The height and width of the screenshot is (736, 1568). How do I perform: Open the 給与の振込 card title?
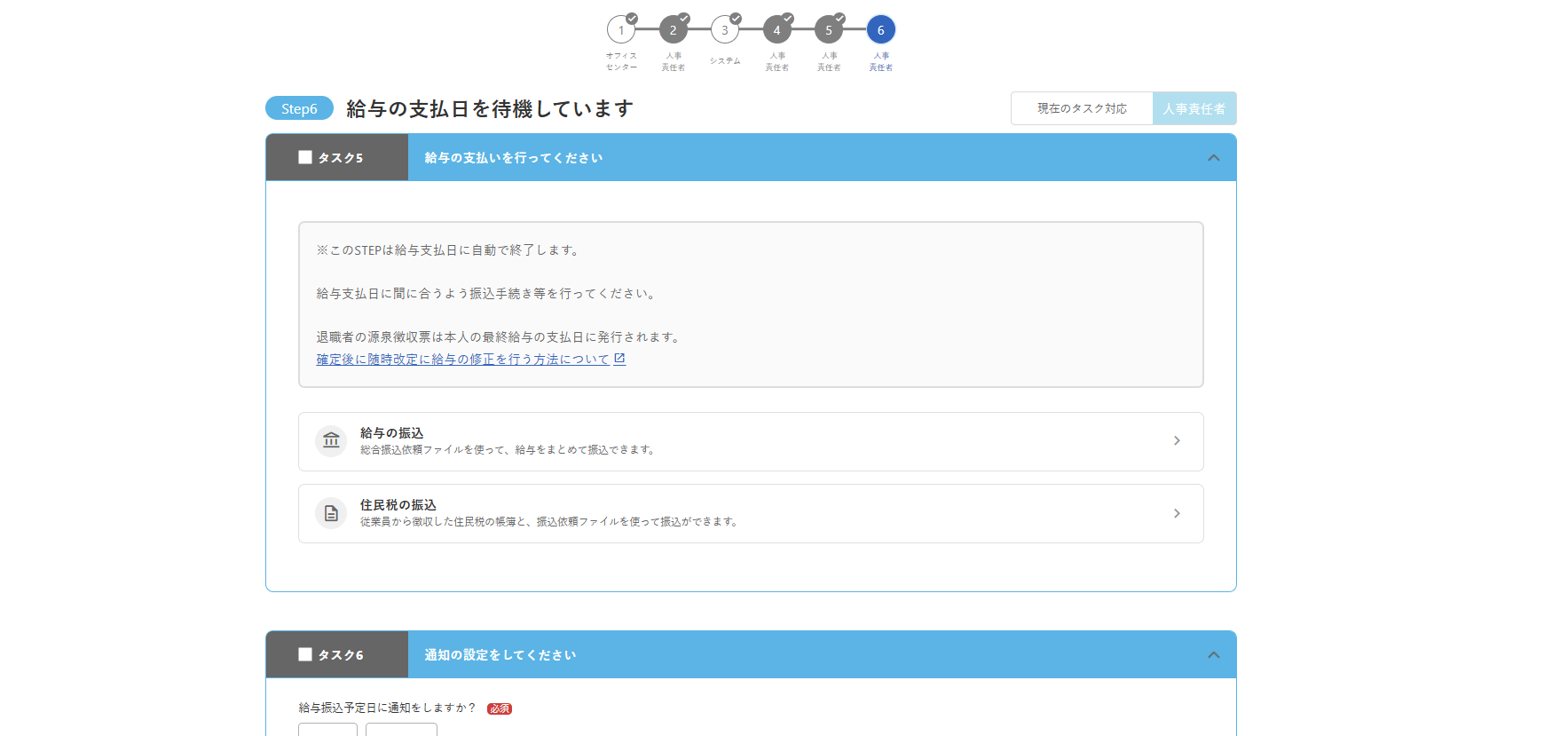coord(391,433)
